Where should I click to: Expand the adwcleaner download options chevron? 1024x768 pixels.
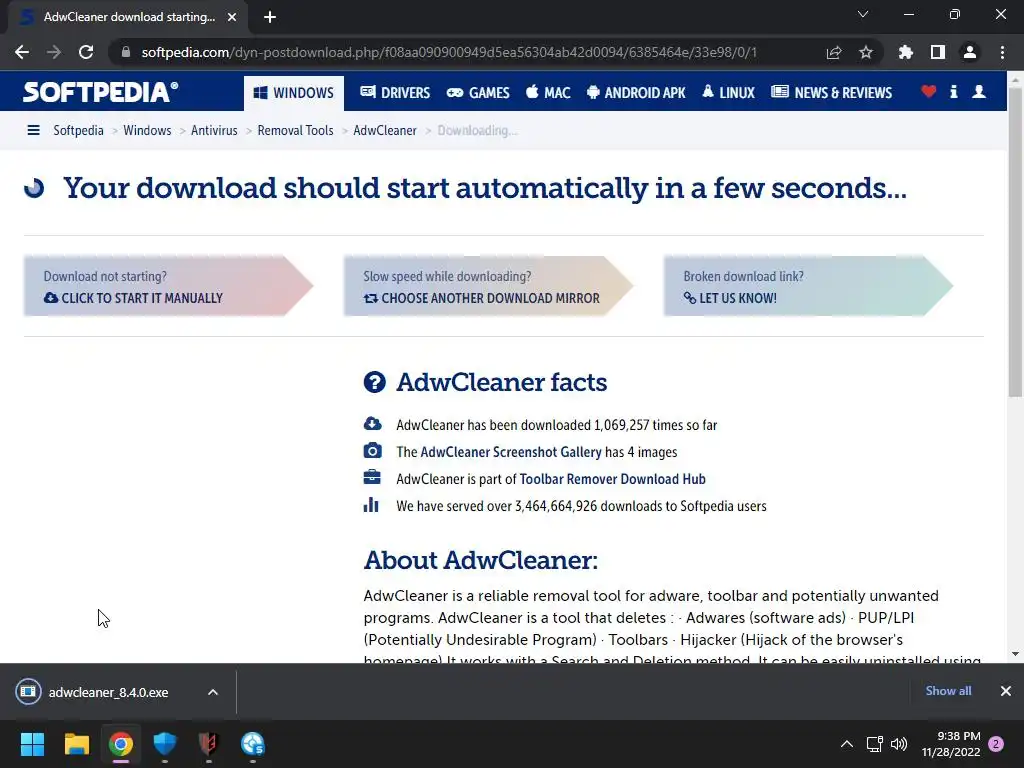click(213, 692)
